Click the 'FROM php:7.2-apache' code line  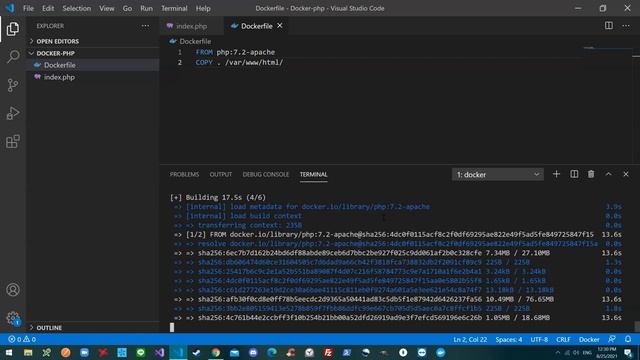point(235,52)
